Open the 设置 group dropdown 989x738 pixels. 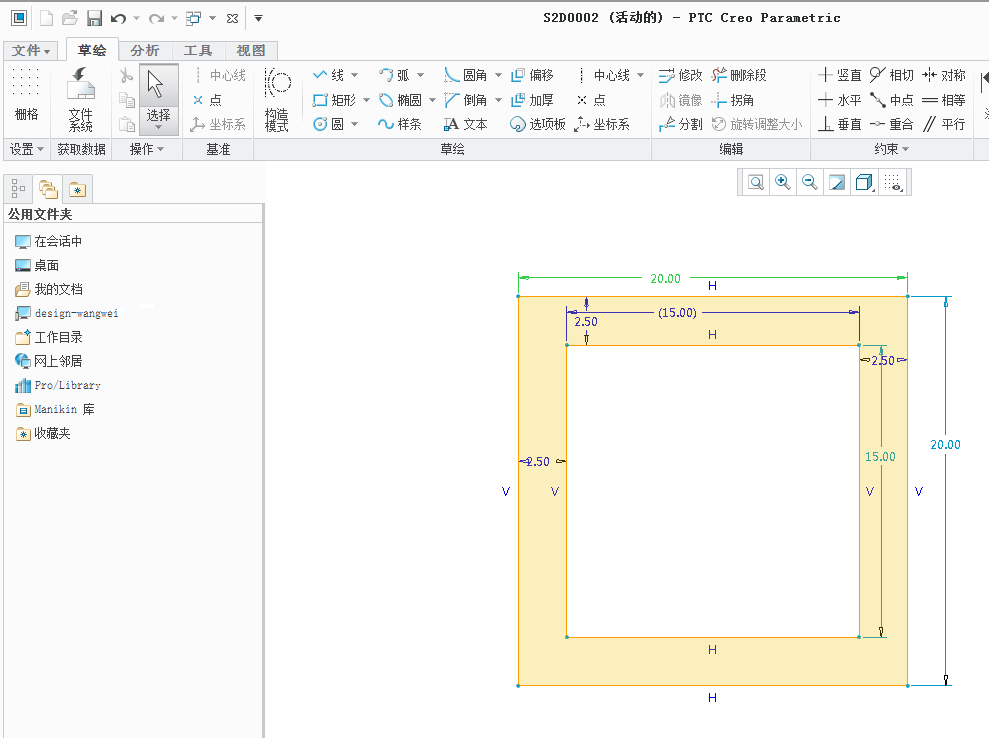coord(26,149)
